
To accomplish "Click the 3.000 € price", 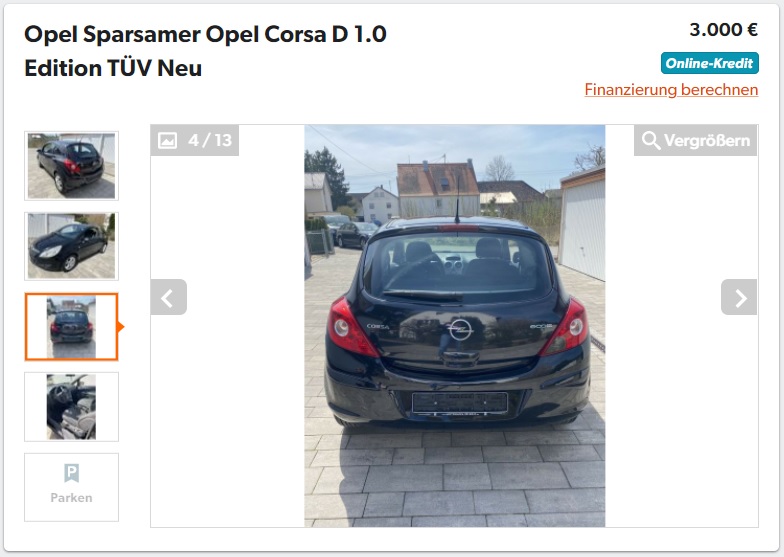I will click(x=724, y=30).
